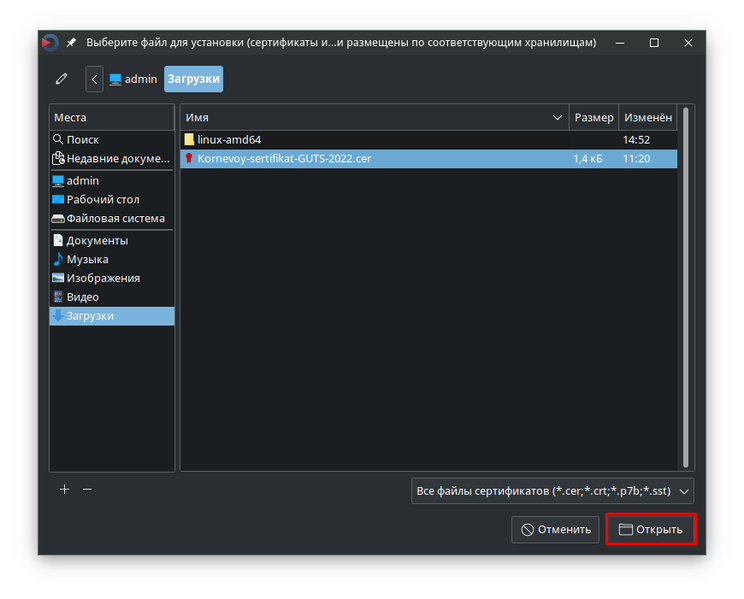Viewport: 744px width, 599px height.
Task: Sort files by Размер column
Action: point(594,118)
